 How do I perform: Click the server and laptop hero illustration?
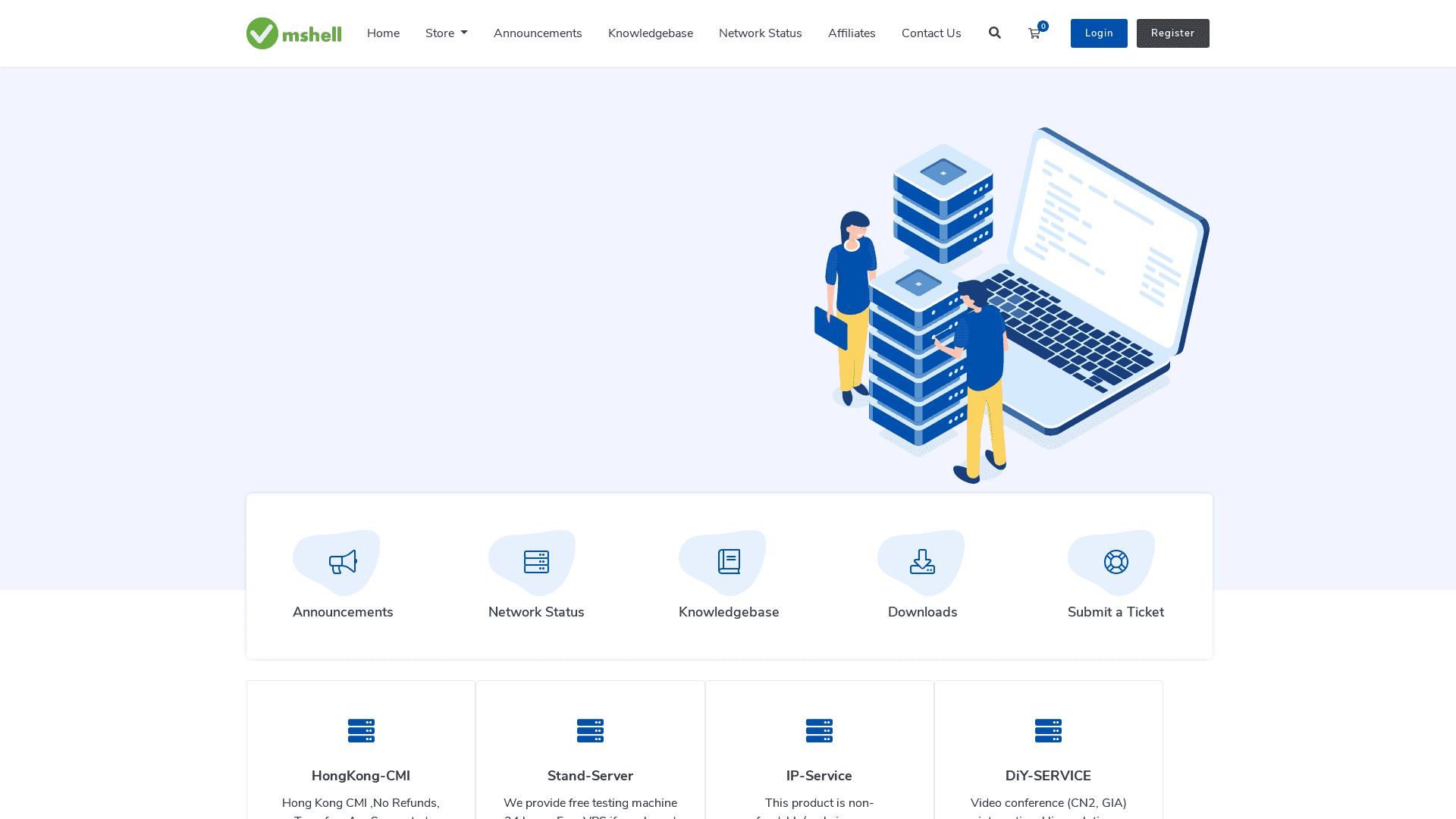[1012, 305]
